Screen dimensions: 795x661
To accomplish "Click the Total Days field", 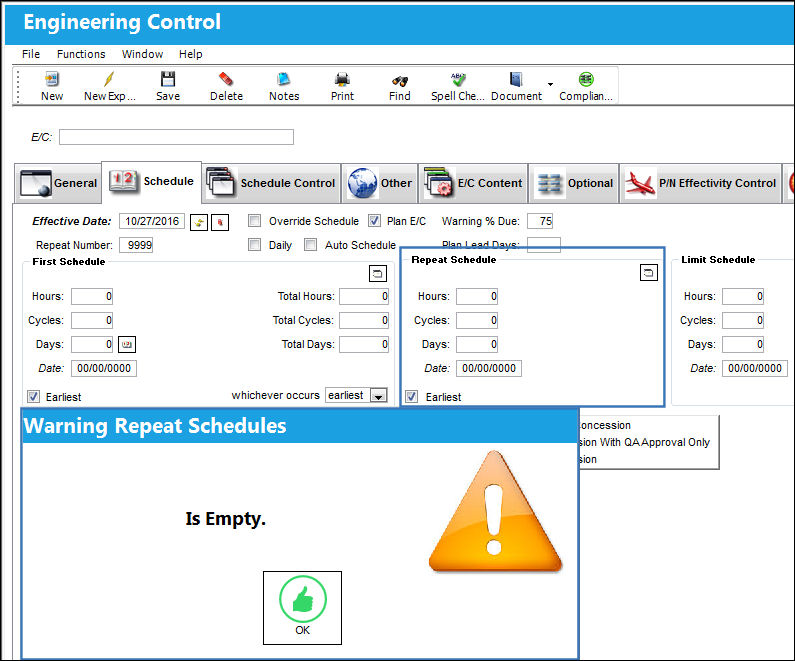I will (x=364, y=344).
